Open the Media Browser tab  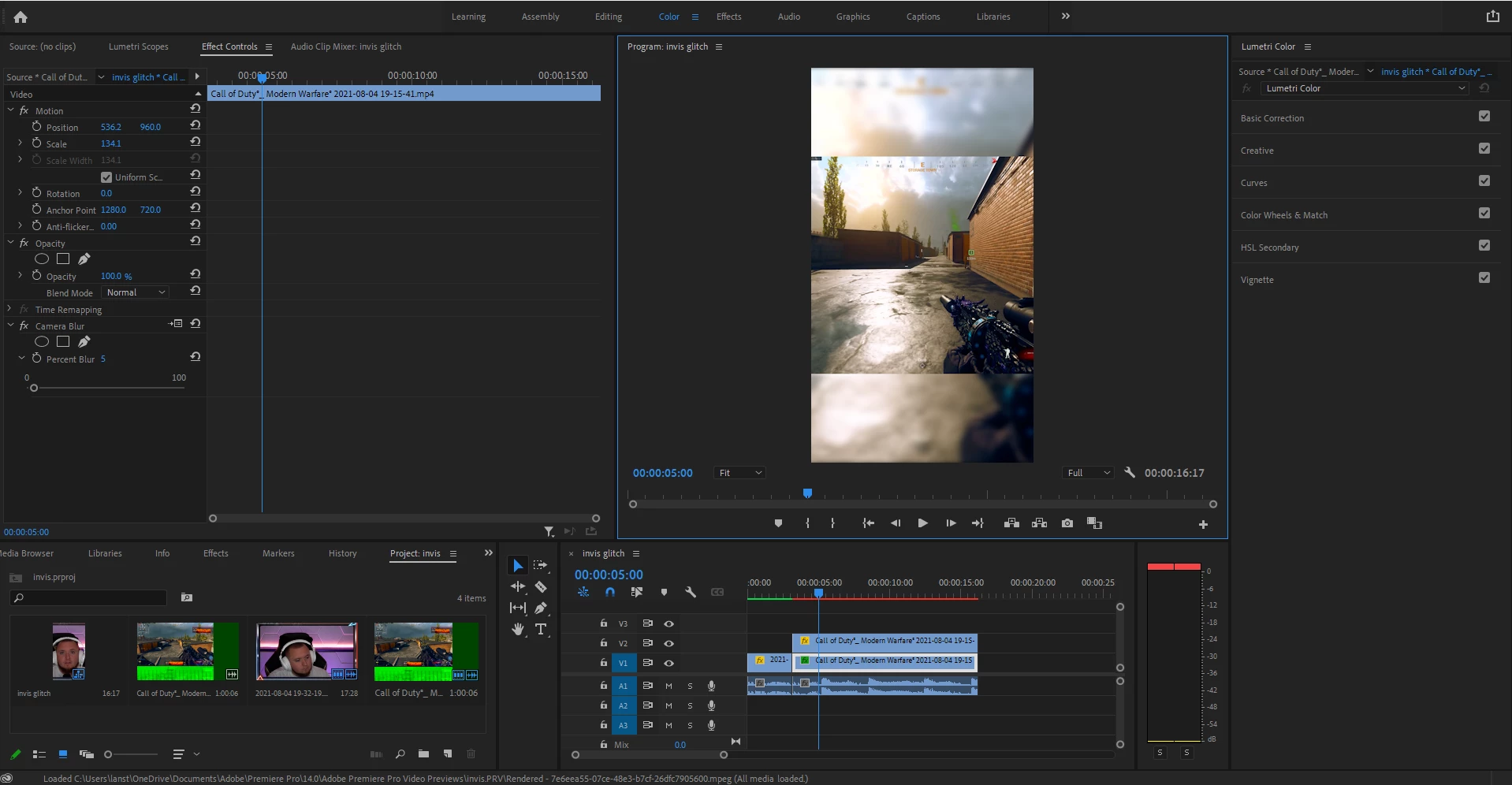click(x=26, y=553)
